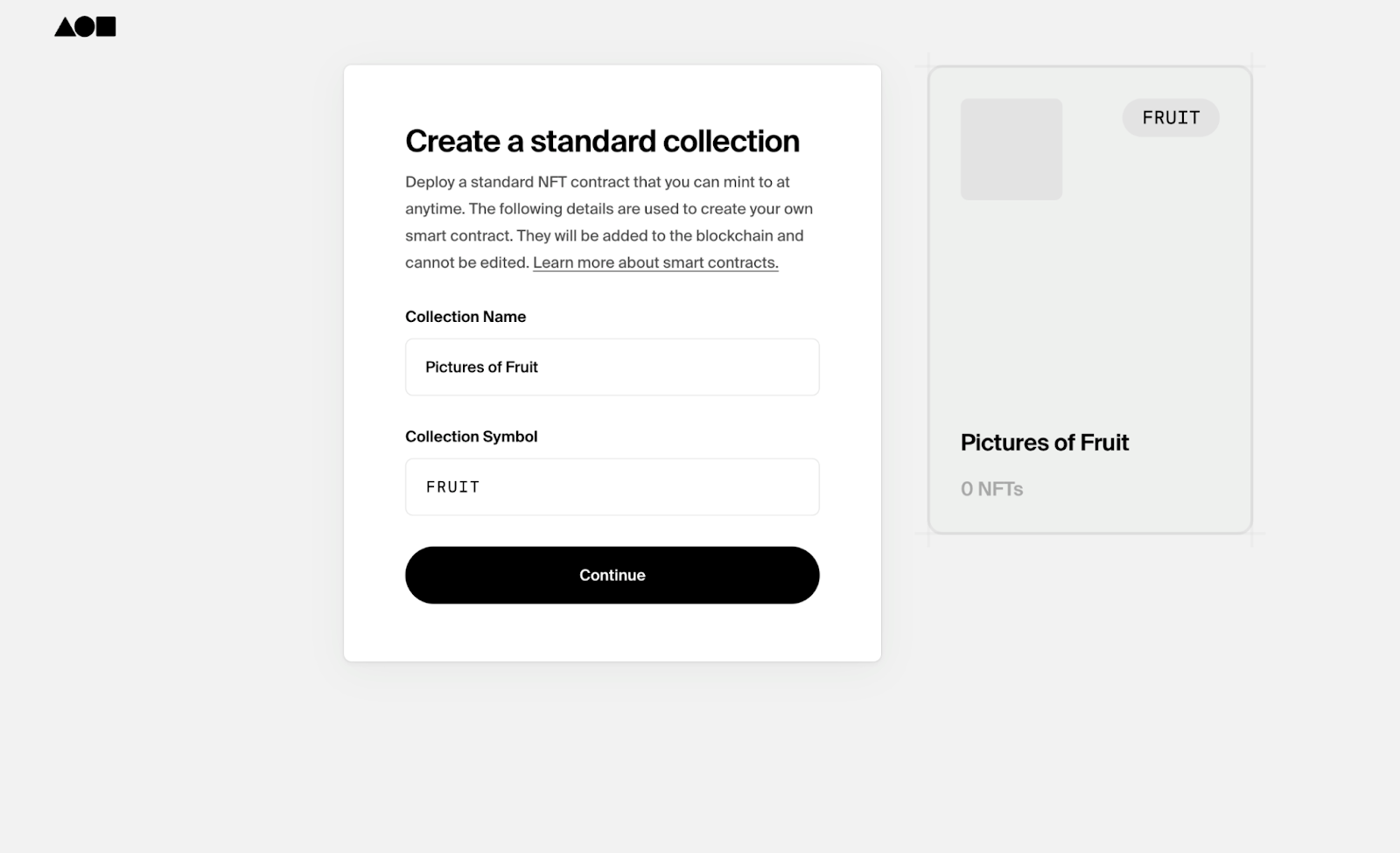Click the gray image placeholder in the preview
The image size is (1400, 853).
[1011, 149]
